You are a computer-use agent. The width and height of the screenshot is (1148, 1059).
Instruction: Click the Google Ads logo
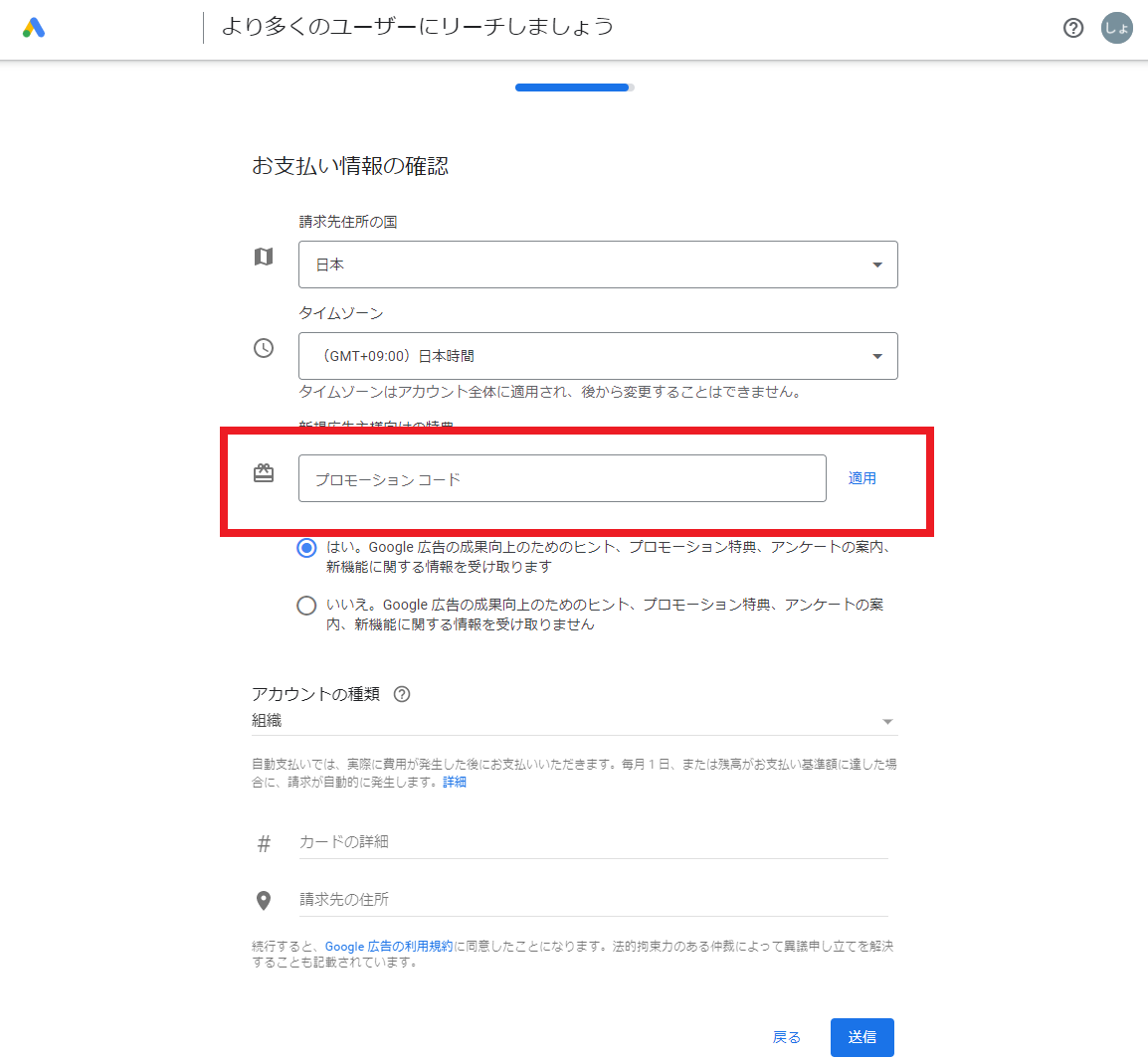[x=34, y=28]
